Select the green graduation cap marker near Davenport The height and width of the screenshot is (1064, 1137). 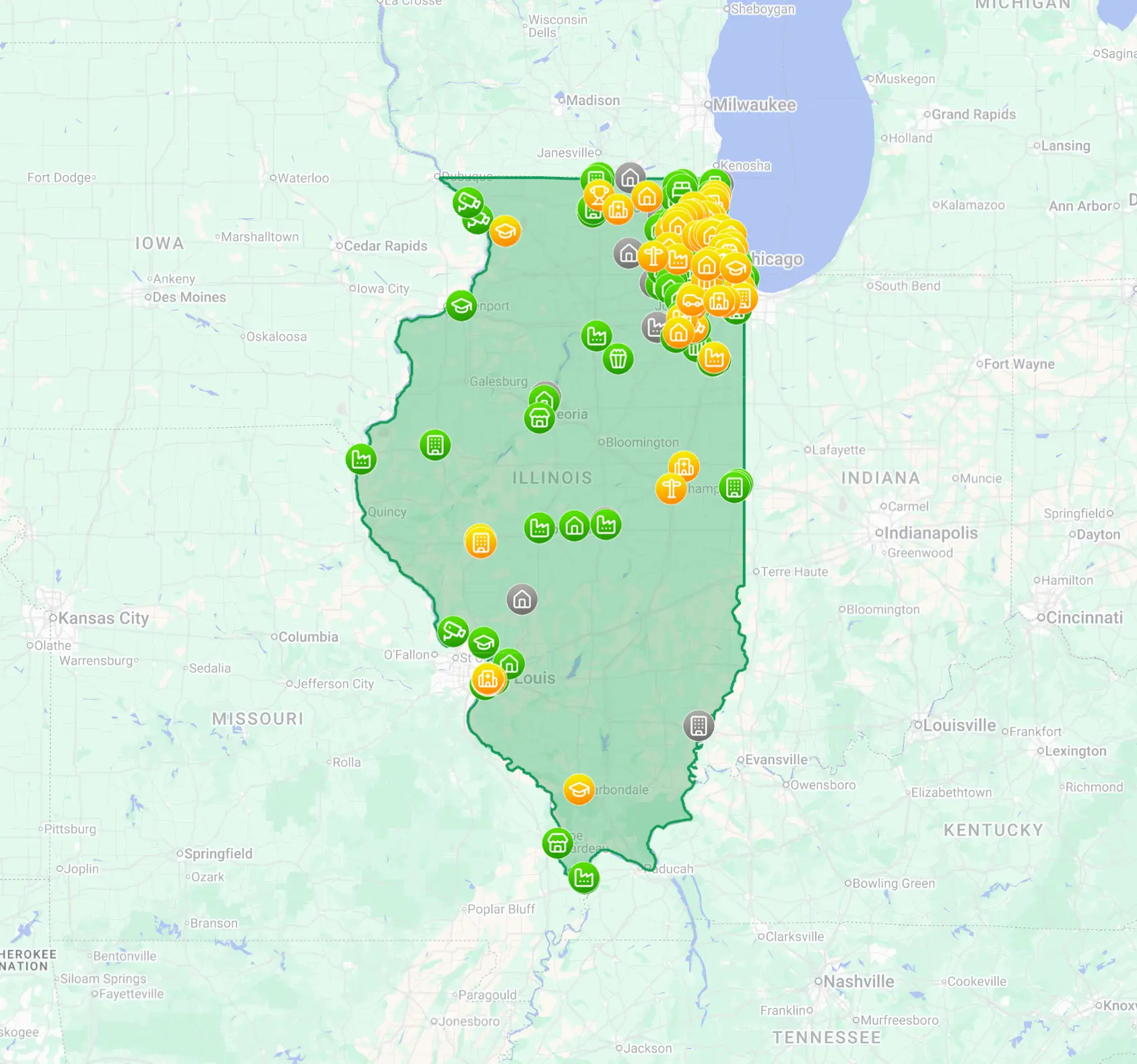(x=461, y=306)
